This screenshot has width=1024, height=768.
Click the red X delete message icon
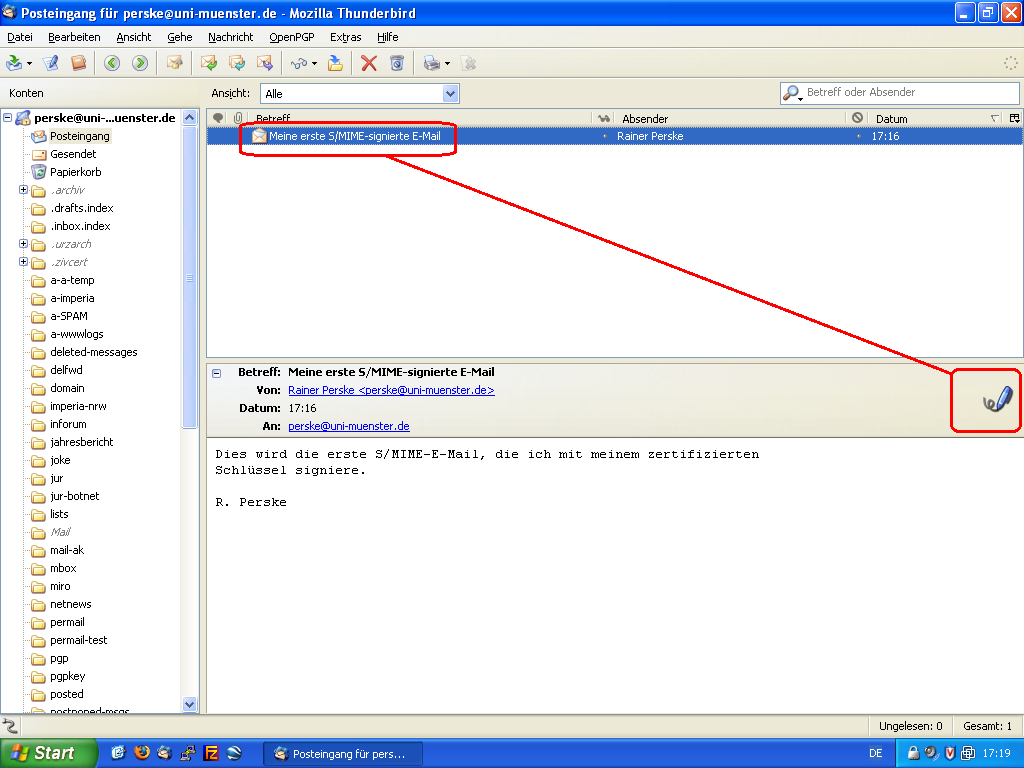[369, 63]
